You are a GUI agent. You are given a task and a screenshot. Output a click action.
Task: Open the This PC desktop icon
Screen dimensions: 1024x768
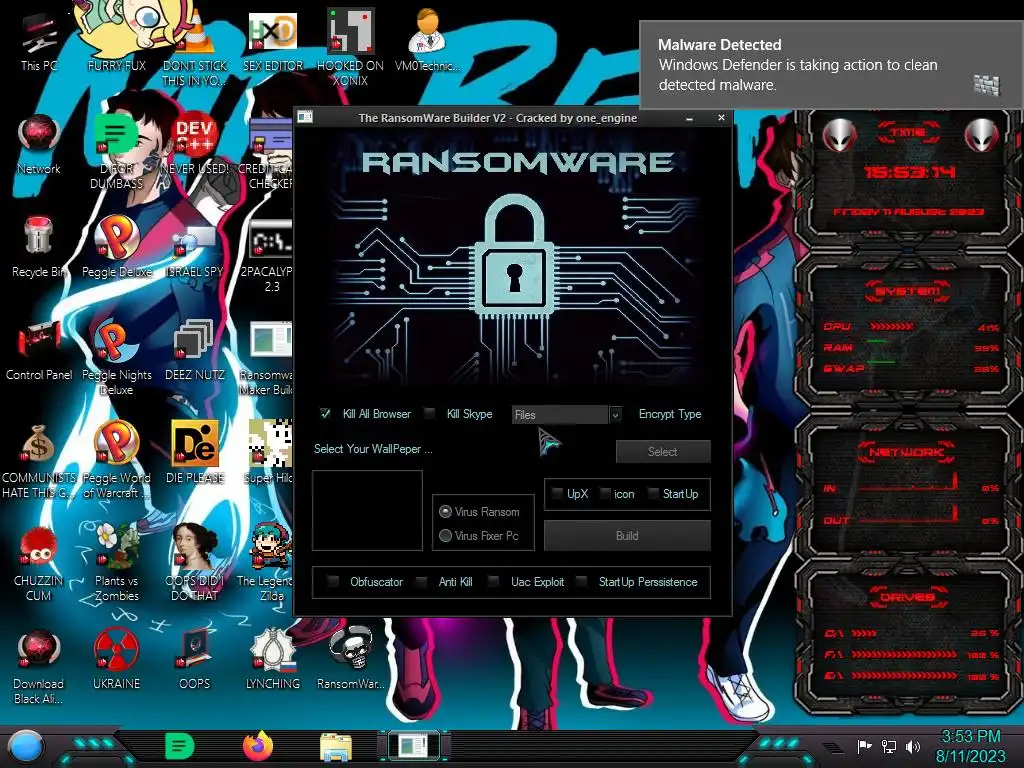(39, 40)
